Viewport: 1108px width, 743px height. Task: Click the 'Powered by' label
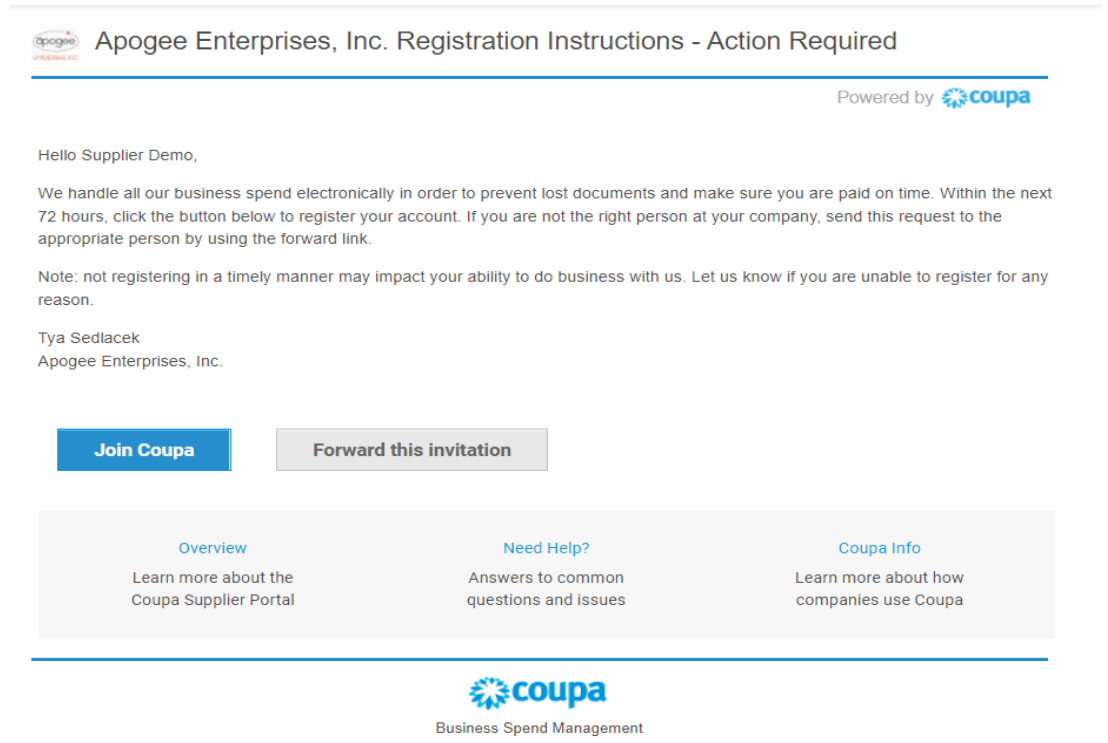coord(885,97)
